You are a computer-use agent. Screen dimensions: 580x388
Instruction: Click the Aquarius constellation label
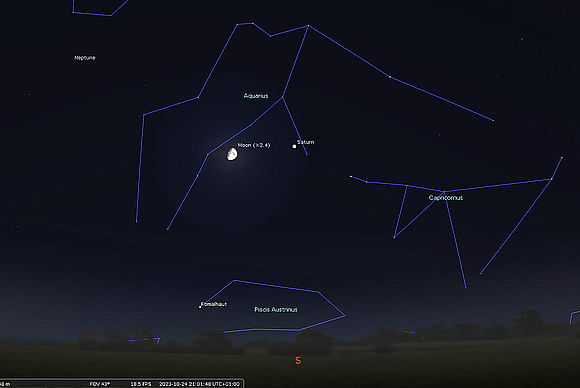pos(256,96)
